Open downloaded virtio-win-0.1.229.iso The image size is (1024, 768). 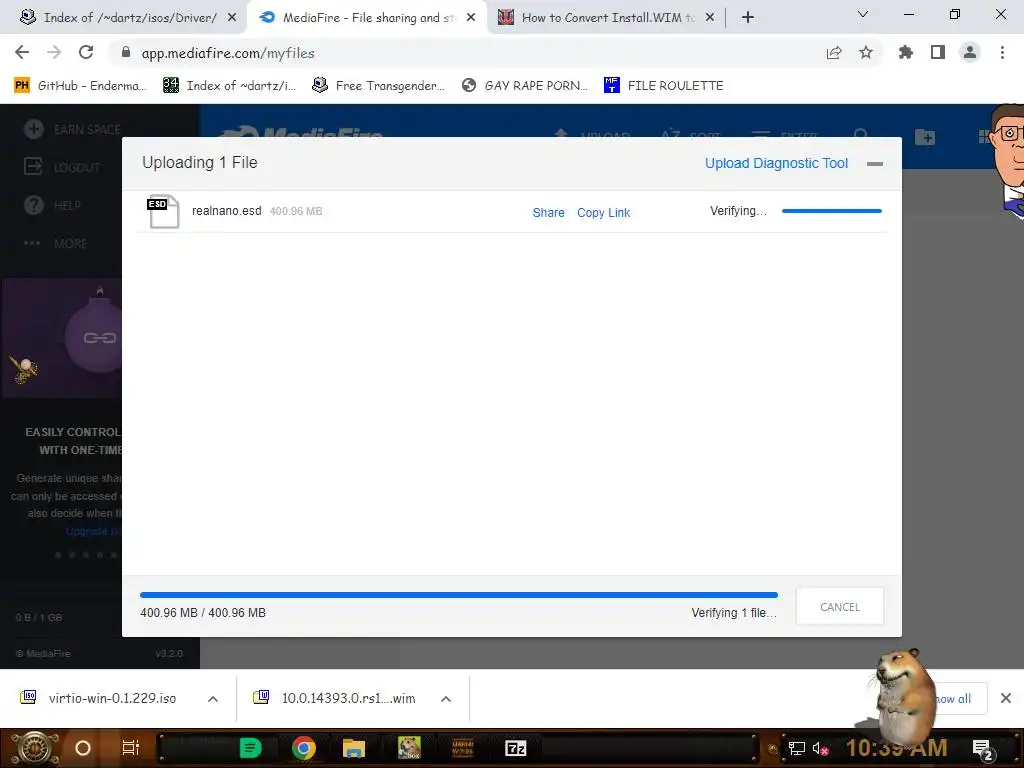tap(99, 698)
